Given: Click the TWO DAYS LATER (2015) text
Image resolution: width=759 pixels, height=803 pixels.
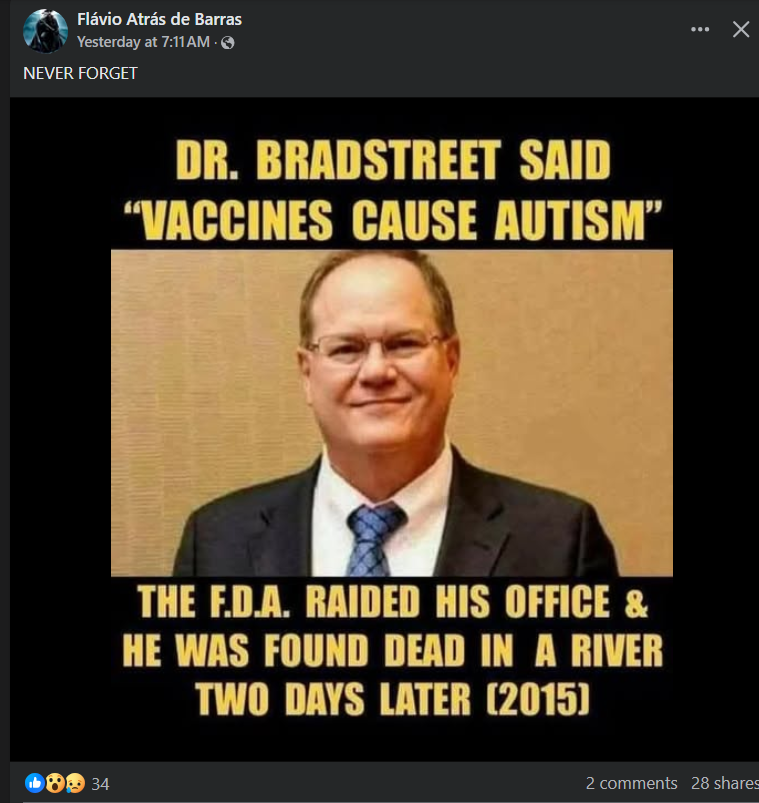Looking at the screenshot, I should 393,699.
